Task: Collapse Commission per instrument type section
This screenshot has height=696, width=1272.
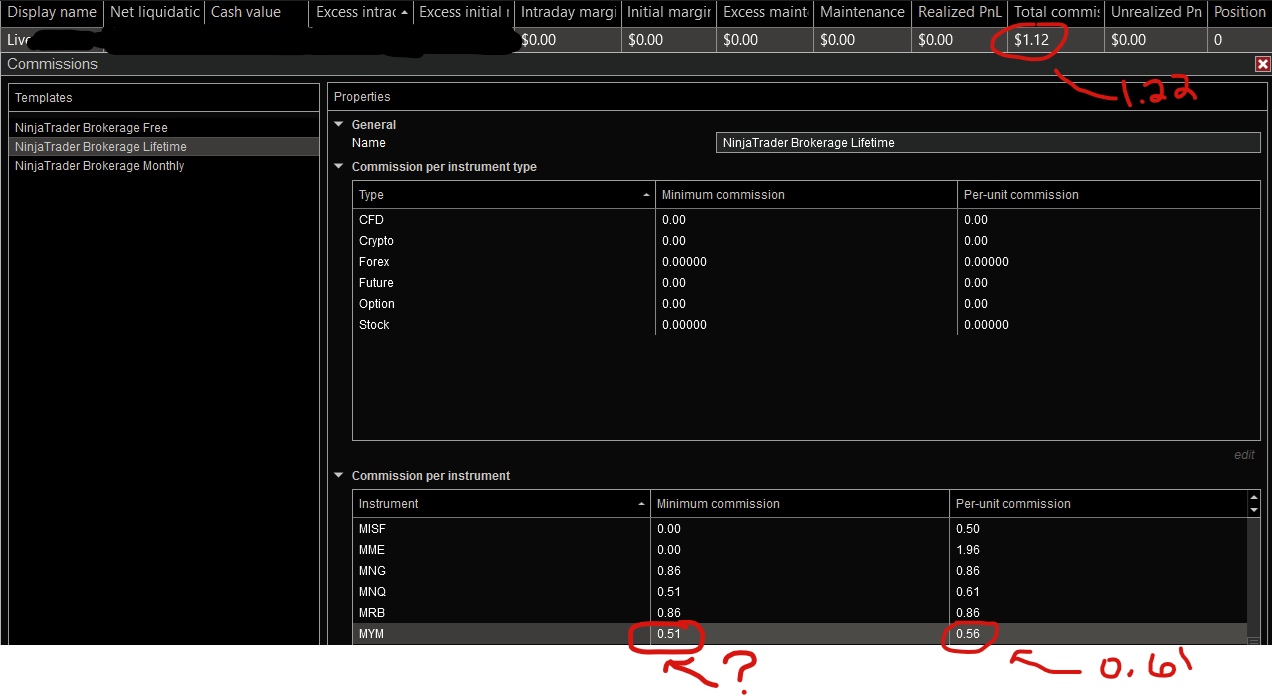Action: (x=339, y=167)
